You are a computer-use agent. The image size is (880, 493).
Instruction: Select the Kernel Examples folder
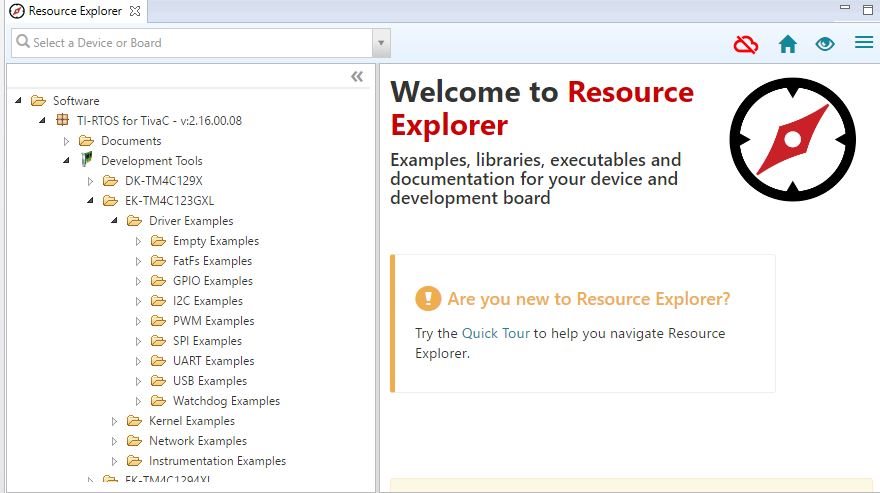point(191,421)
